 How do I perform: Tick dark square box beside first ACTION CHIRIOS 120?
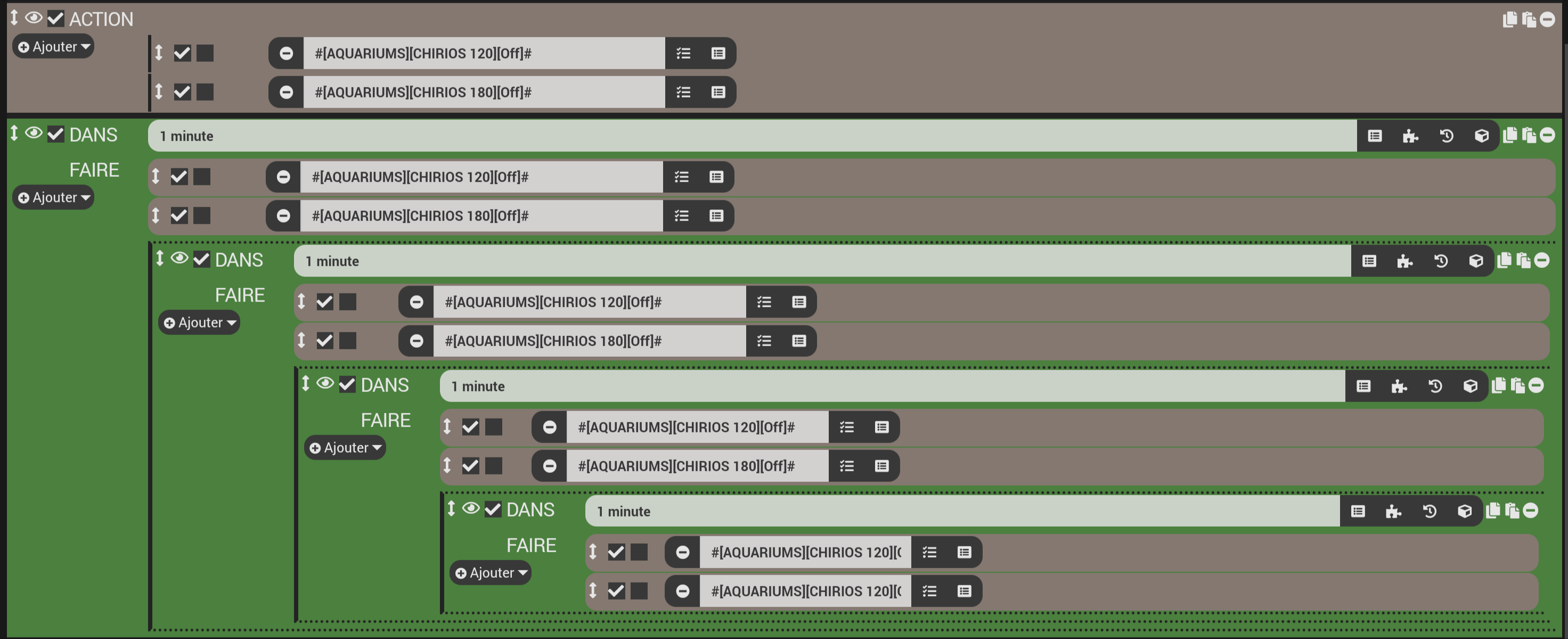click(x=205, y=54)
